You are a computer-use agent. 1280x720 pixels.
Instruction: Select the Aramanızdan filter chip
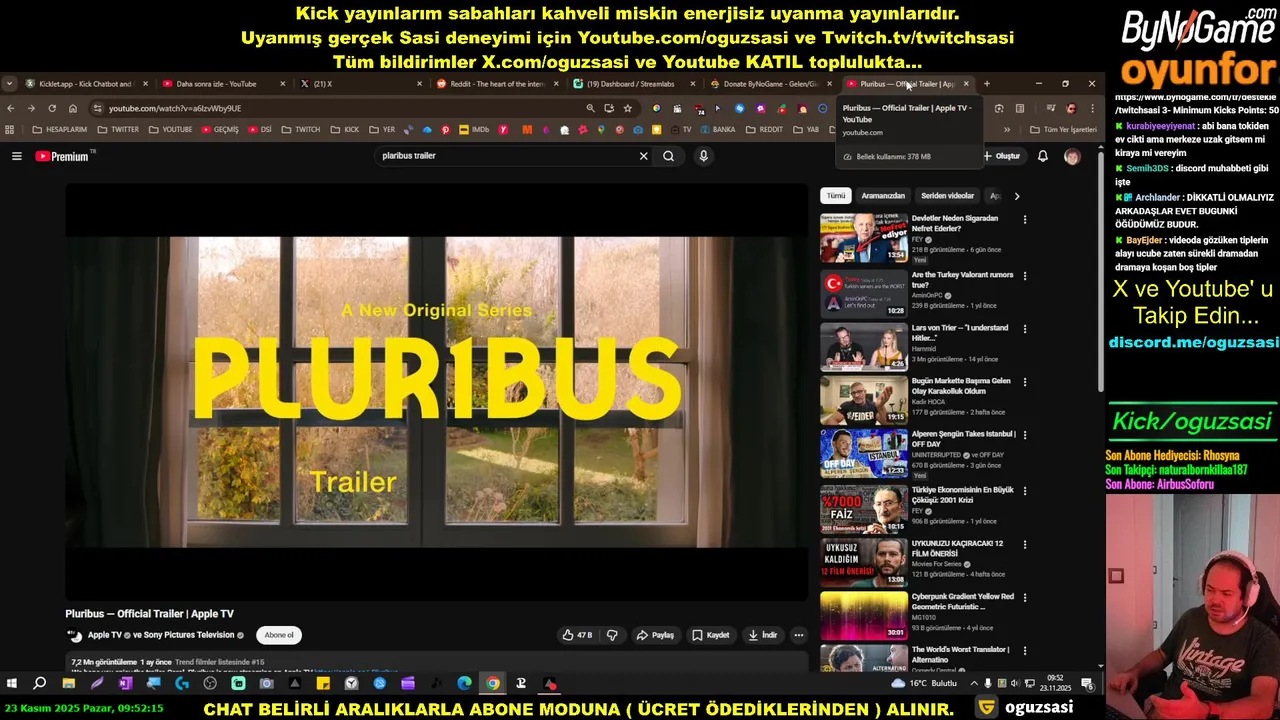883,196
